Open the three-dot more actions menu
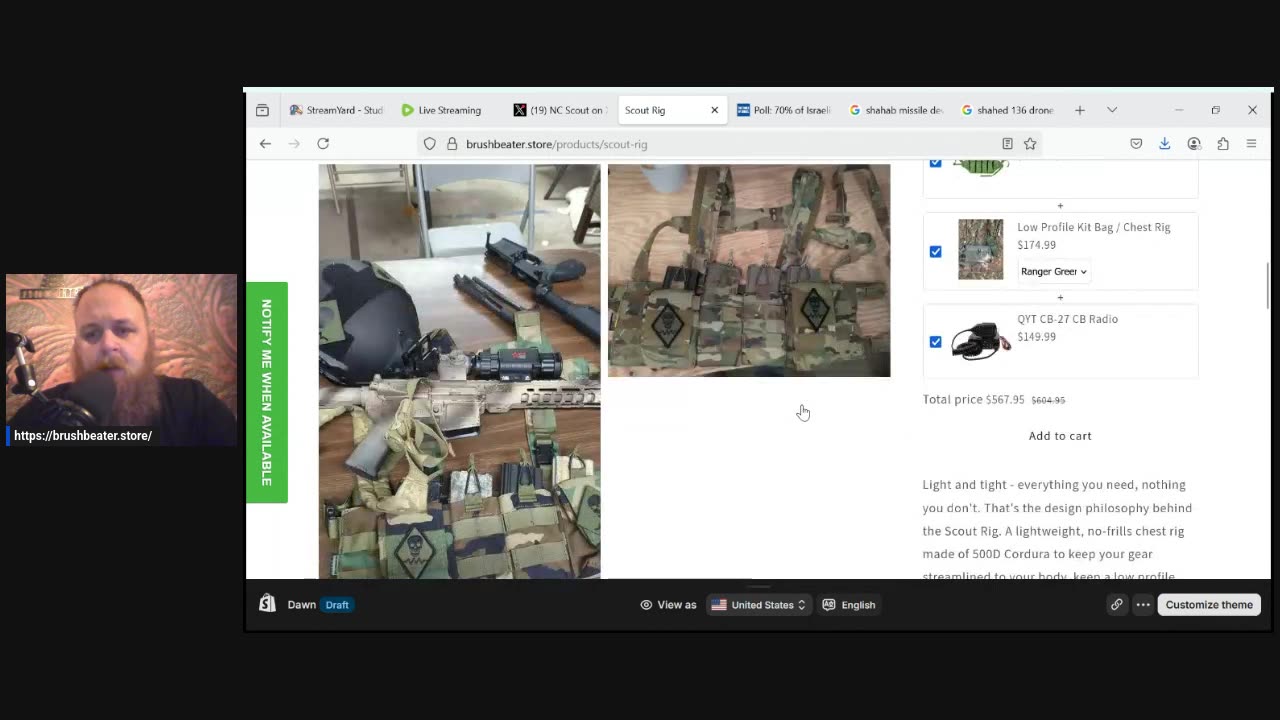Screen dimensions: 1280x720 point(1143,605)
